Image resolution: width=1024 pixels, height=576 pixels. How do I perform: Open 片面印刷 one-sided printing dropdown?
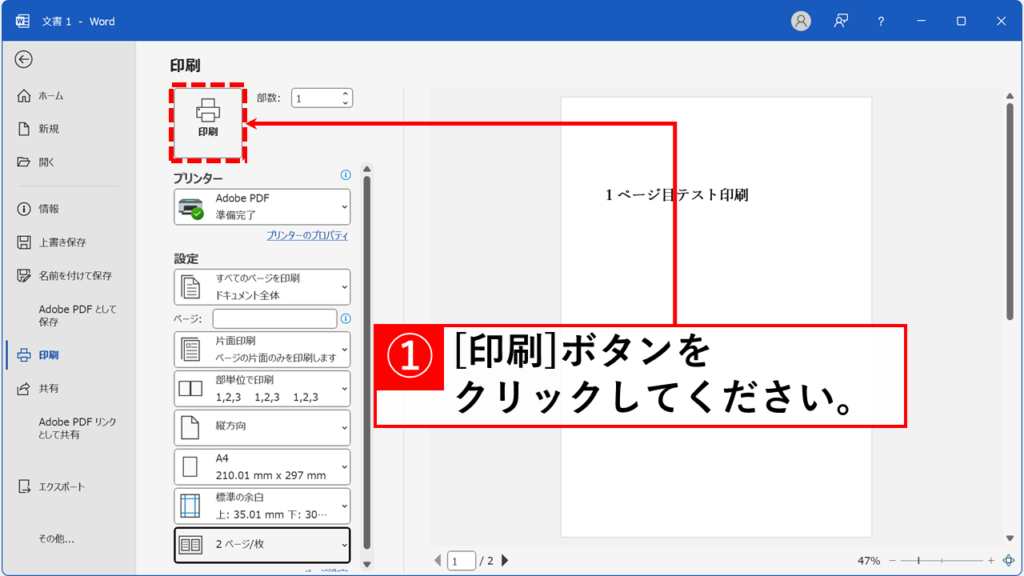262,349
